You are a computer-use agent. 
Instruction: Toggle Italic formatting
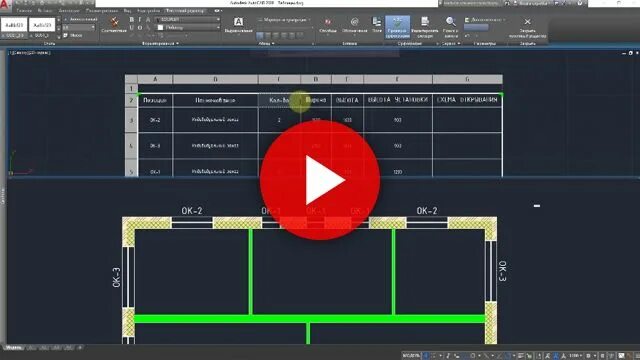pos(140,20)
